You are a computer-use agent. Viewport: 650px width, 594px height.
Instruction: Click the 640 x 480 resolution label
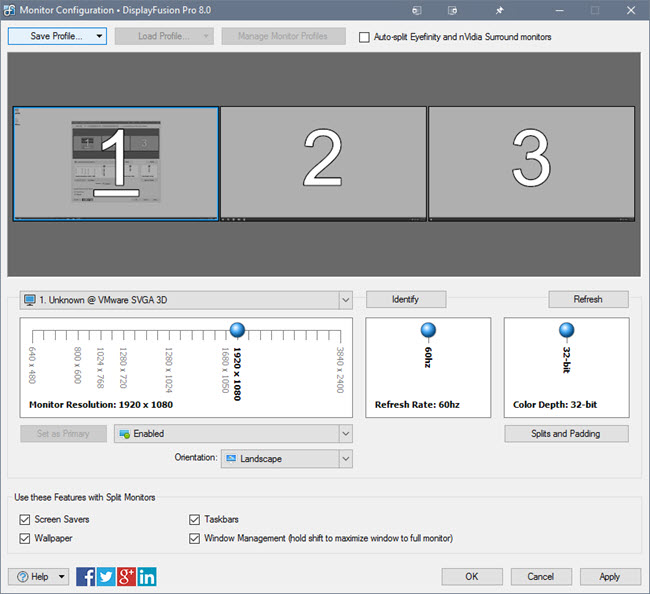click(32, 365)
